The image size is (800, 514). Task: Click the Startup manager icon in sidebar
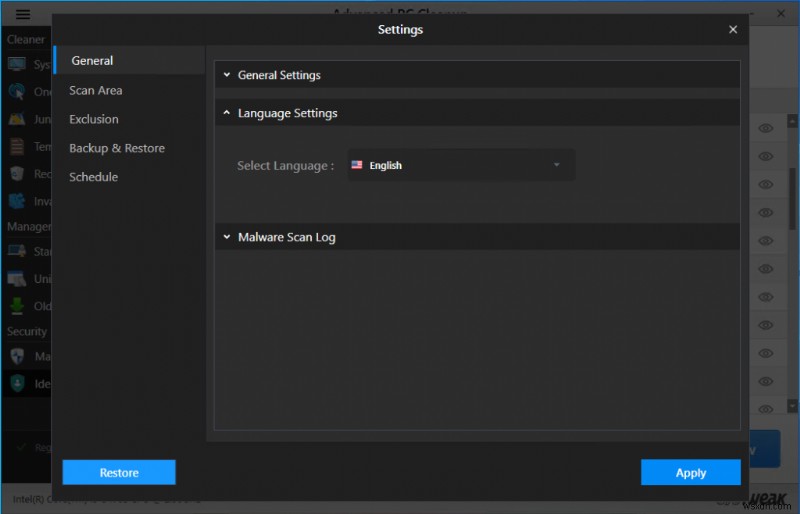pyautogui.click(x=16, y=251)
